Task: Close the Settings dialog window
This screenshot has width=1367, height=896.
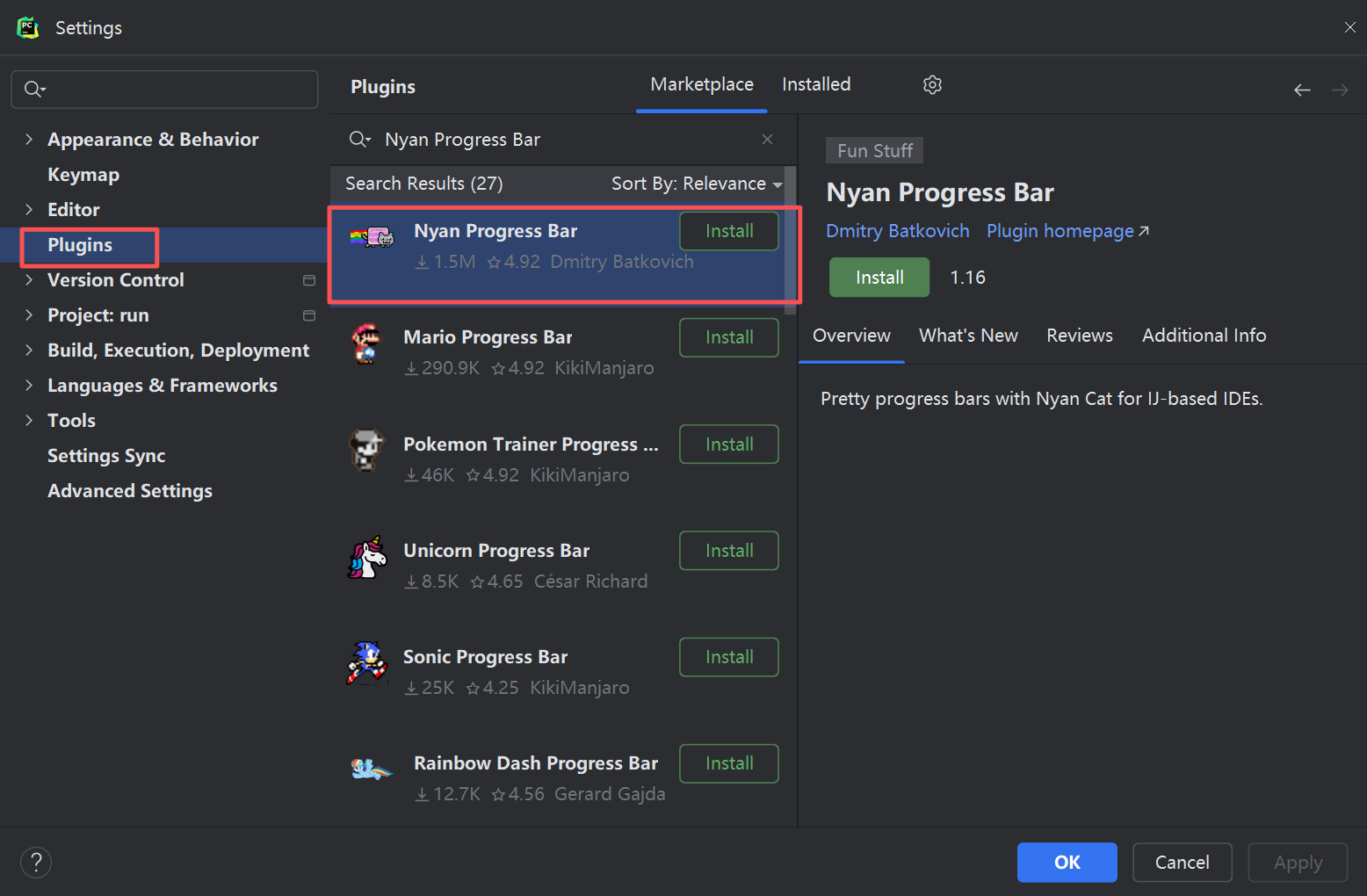Action: (x=1350, y=27)
